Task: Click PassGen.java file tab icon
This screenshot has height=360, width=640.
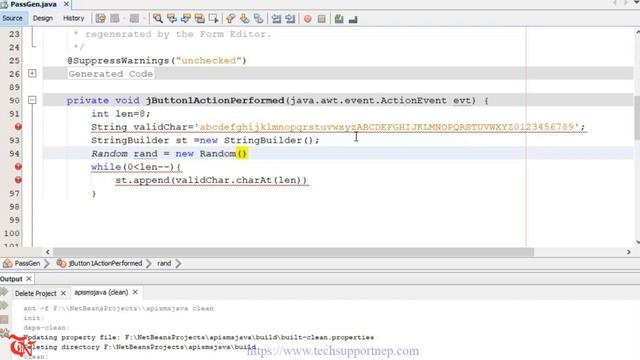Action: 4,4
